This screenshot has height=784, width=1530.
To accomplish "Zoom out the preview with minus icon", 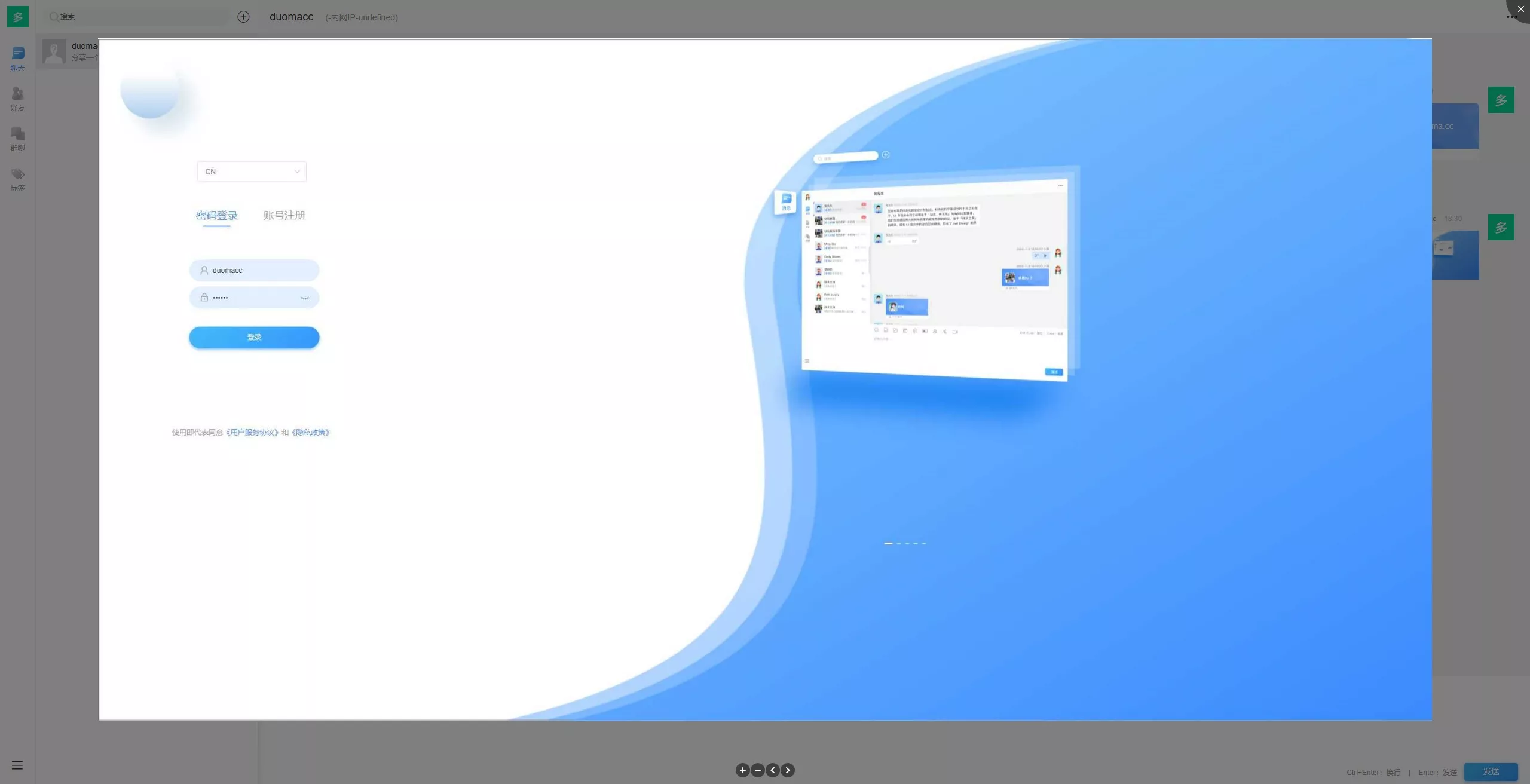I will [x=757, y=770].
